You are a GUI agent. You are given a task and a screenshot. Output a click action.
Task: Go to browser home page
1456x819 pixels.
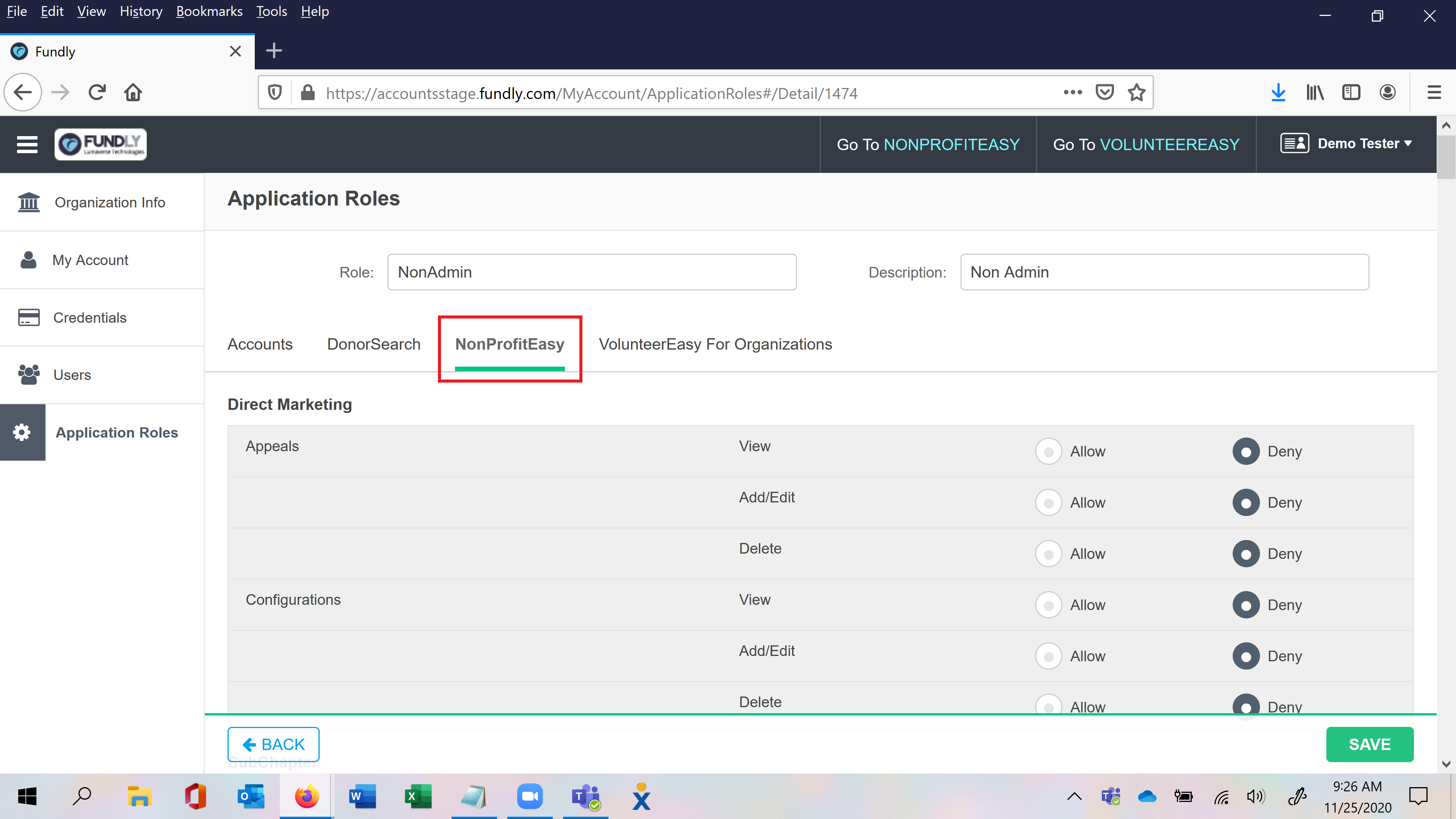[x=133, y=93]
